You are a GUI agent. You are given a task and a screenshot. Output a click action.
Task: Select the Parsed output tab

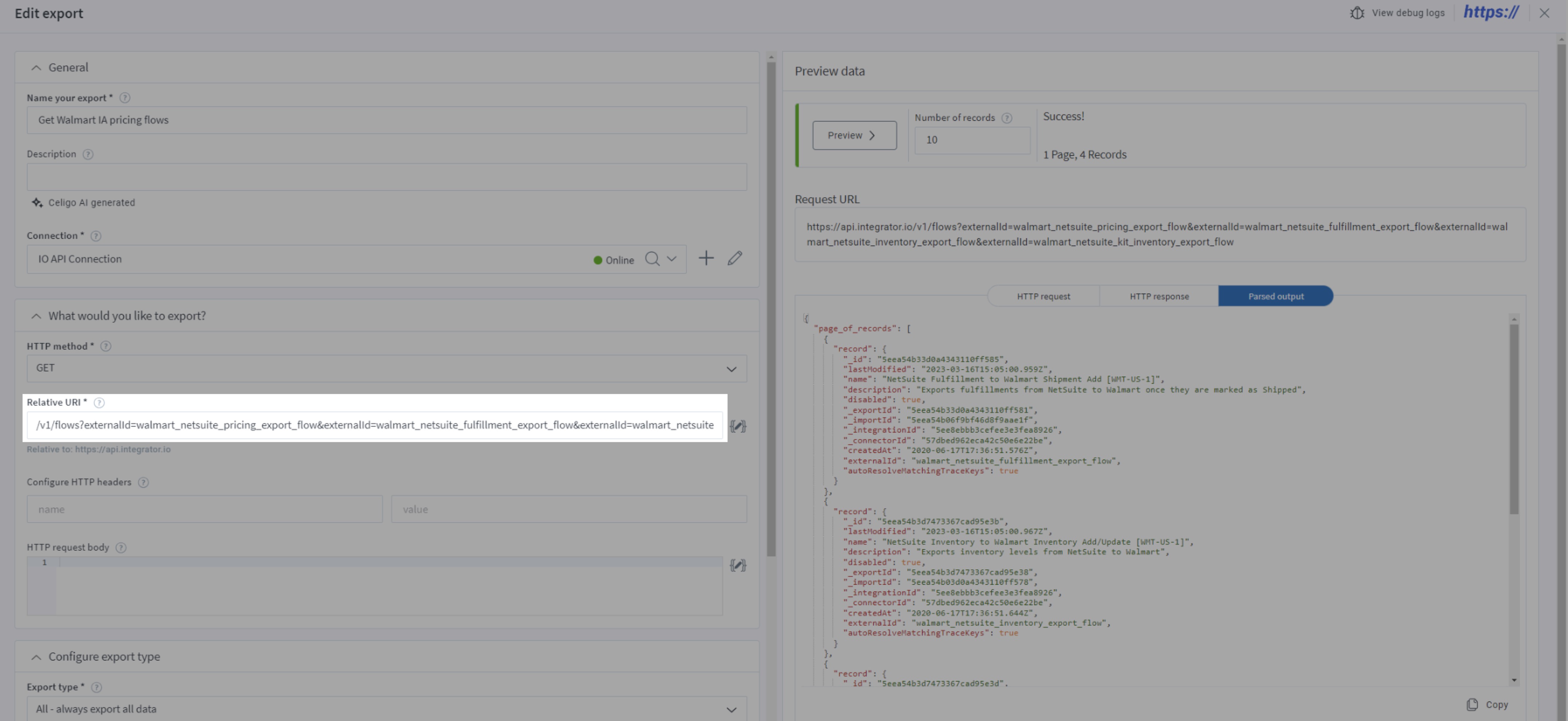[1276, 296]
